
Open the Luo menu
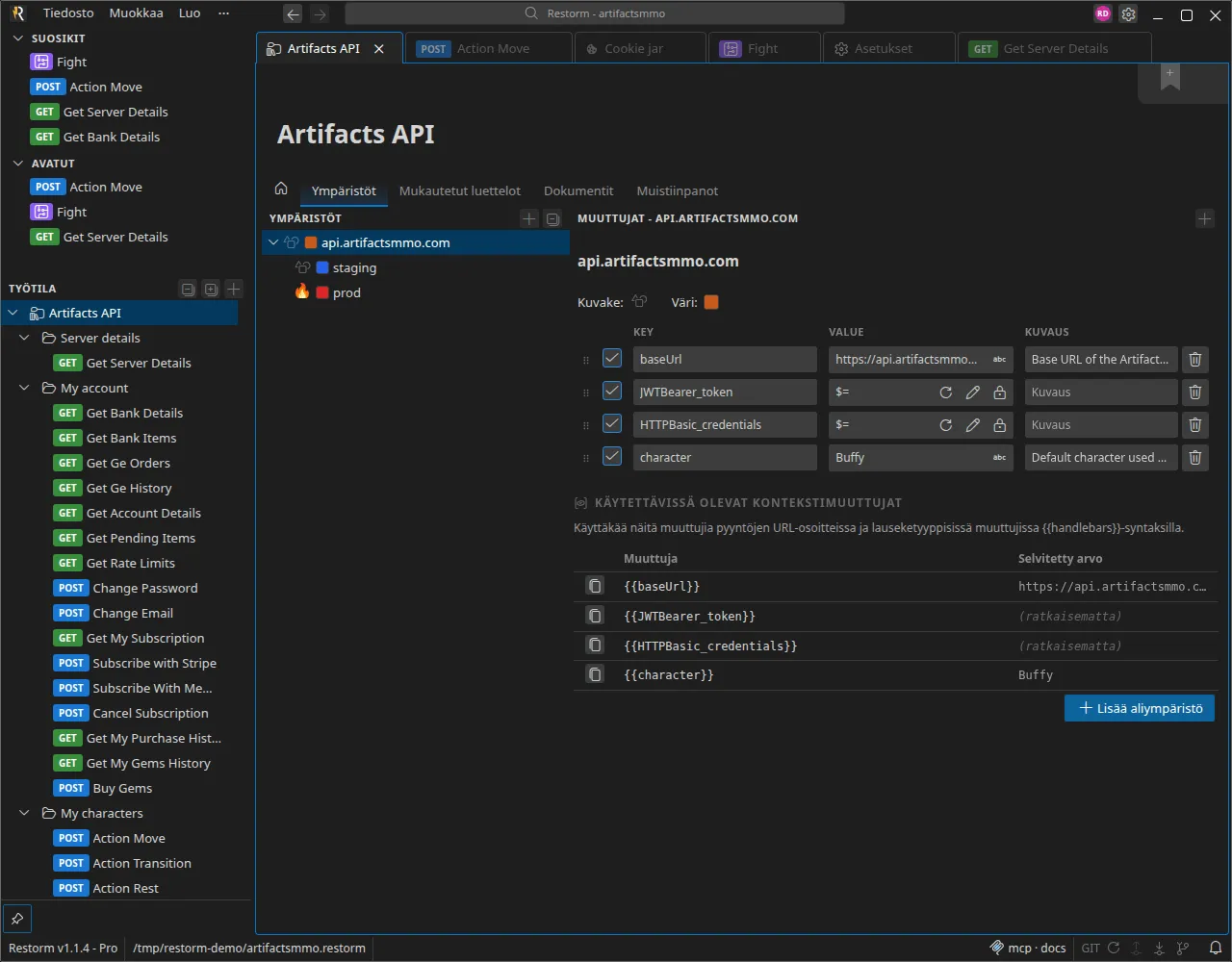(190, 13)
